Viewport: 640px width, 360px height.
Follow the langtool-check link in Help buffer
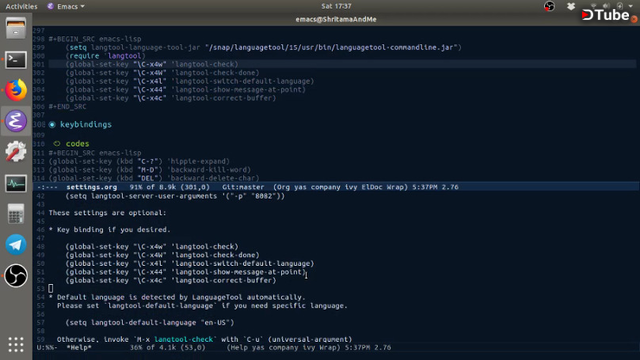tap(183, 339)
